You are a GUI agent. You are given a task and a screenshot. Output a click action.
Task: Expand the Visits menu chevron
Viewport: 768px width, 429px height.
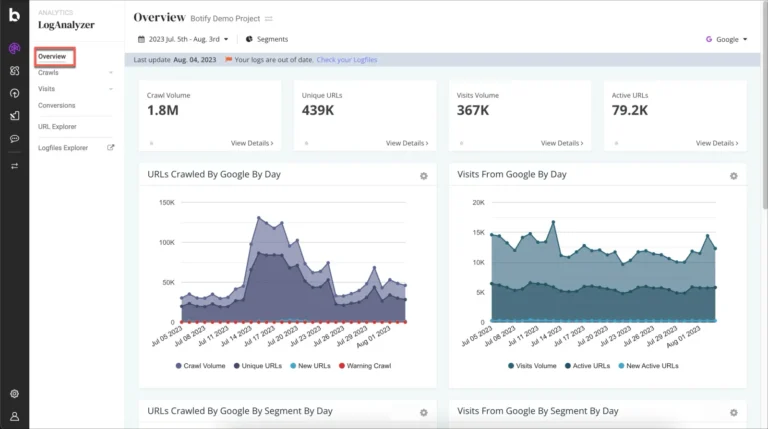tap(111, 89)
